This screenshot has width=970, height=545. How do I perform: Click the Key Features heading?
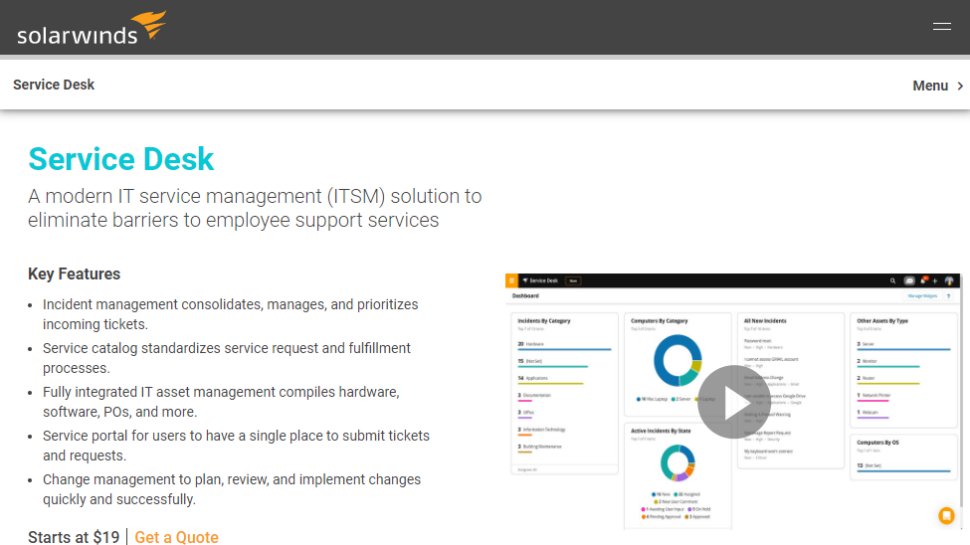(74, 274)
